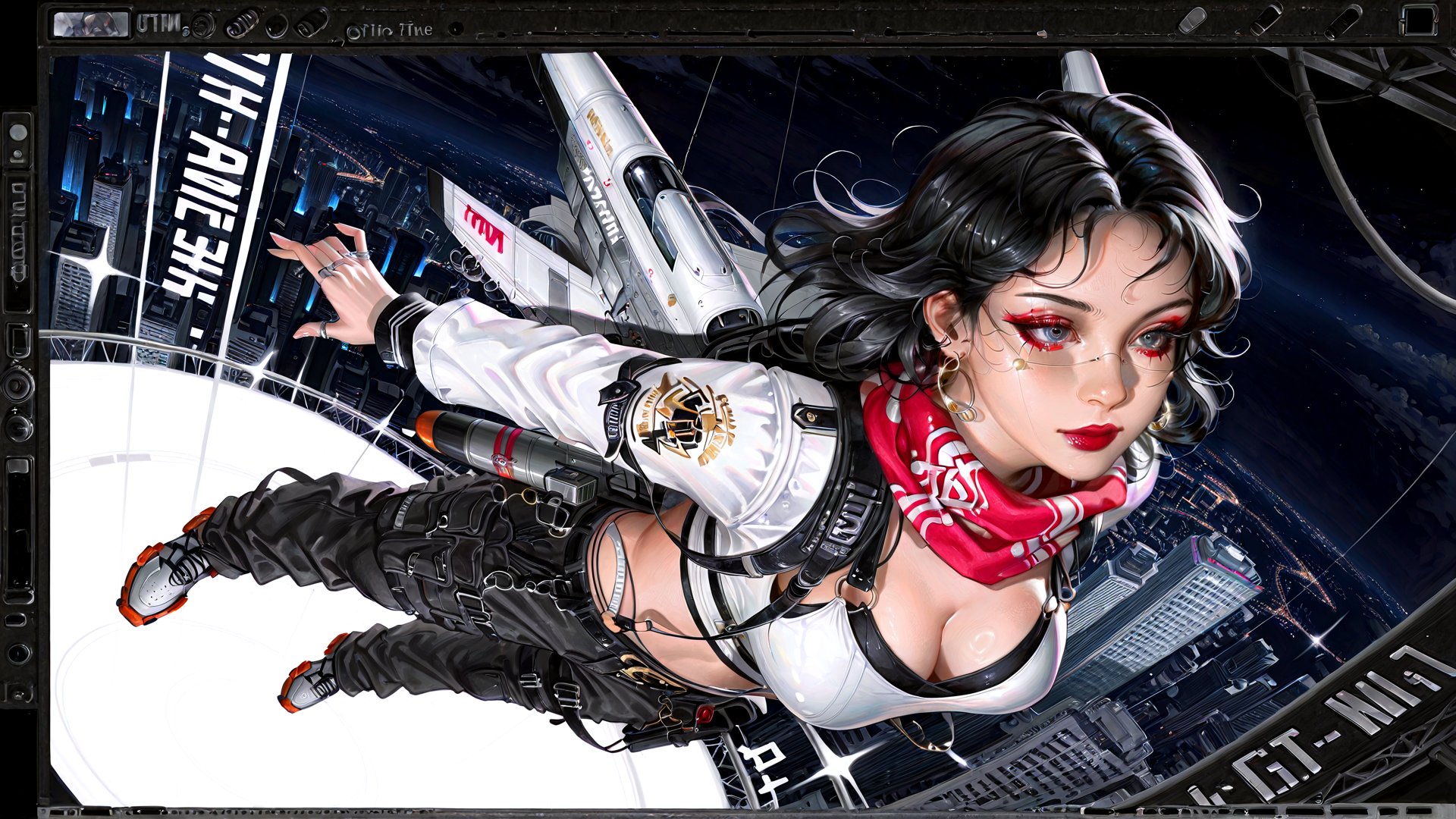Click the square window button at top-right
This screenshot has height=819, width=1456.
point(1417,20)
